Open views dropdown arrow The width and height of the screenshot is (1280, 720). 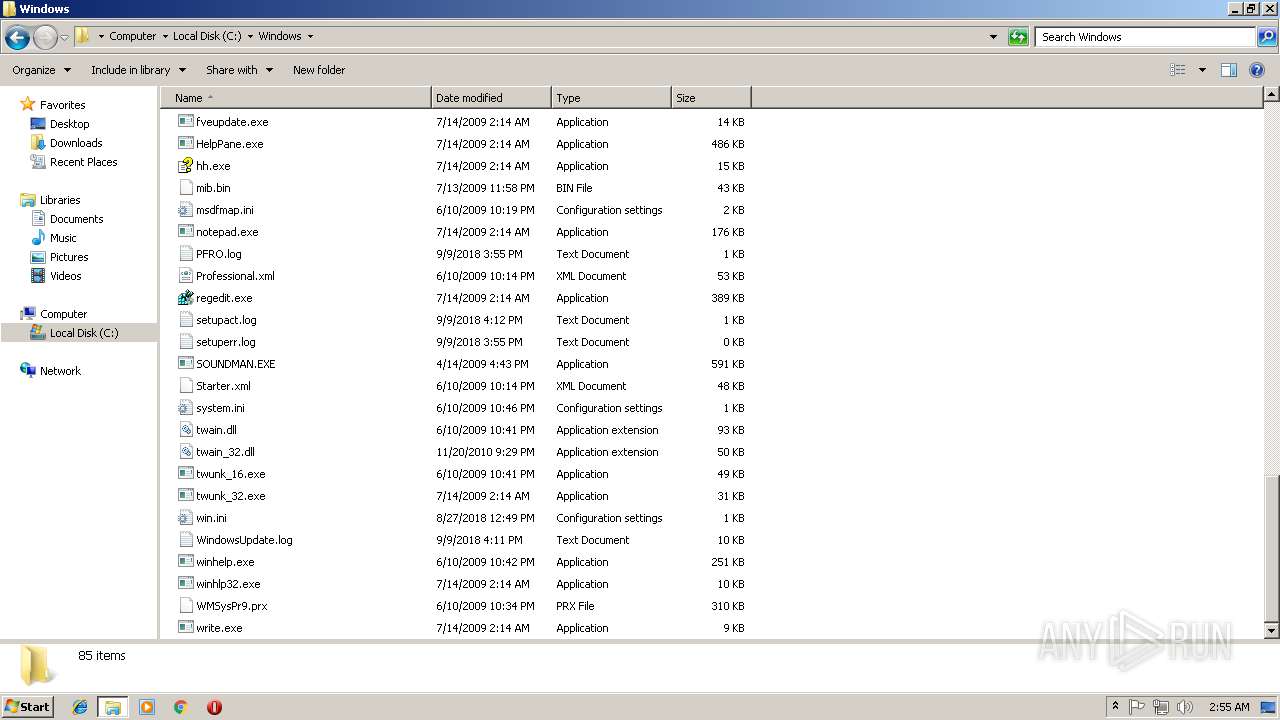(x=1202, y=70)
